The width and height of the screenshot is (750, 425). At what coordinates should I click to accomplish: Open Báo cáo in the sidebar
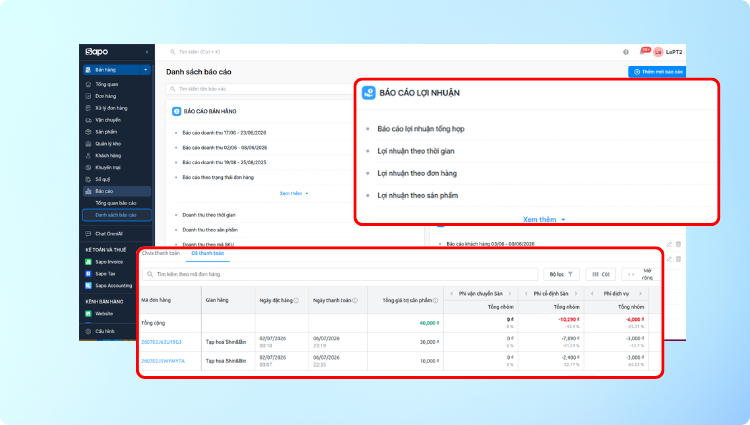pyautogui.click(x=117, y=191)
